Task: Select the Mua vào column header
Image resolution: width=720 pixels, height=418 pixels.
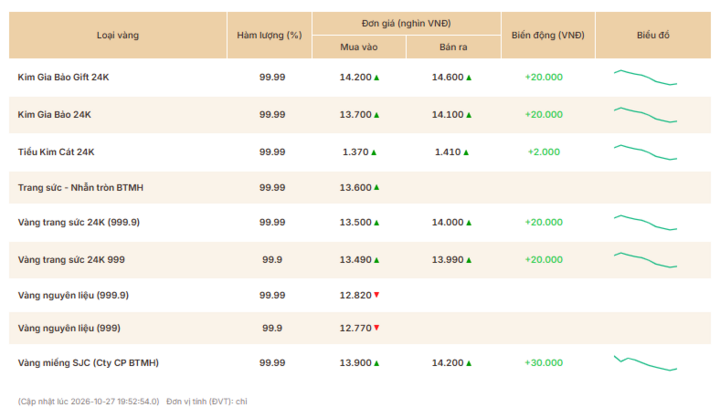Action: pos(359,47)
